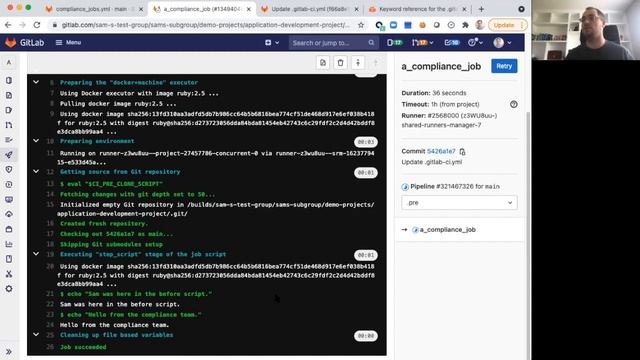The height and width of the screenshot is (360, 640).
Task: Select the 'Hello from the compliance team.' output line
Action: click(x=114, y=325)
